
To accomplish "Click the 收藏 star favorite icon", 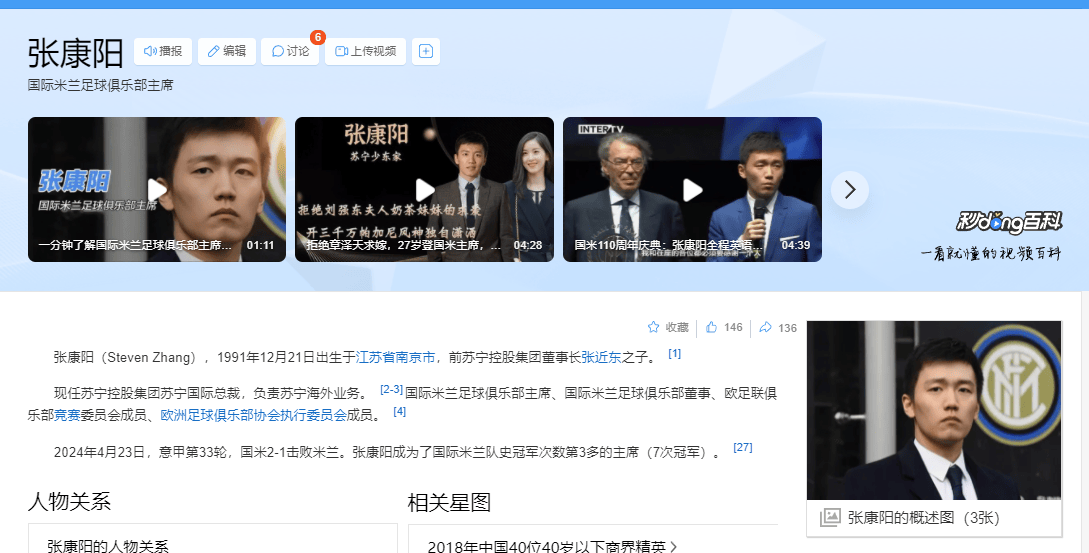I will pos(653,327).
